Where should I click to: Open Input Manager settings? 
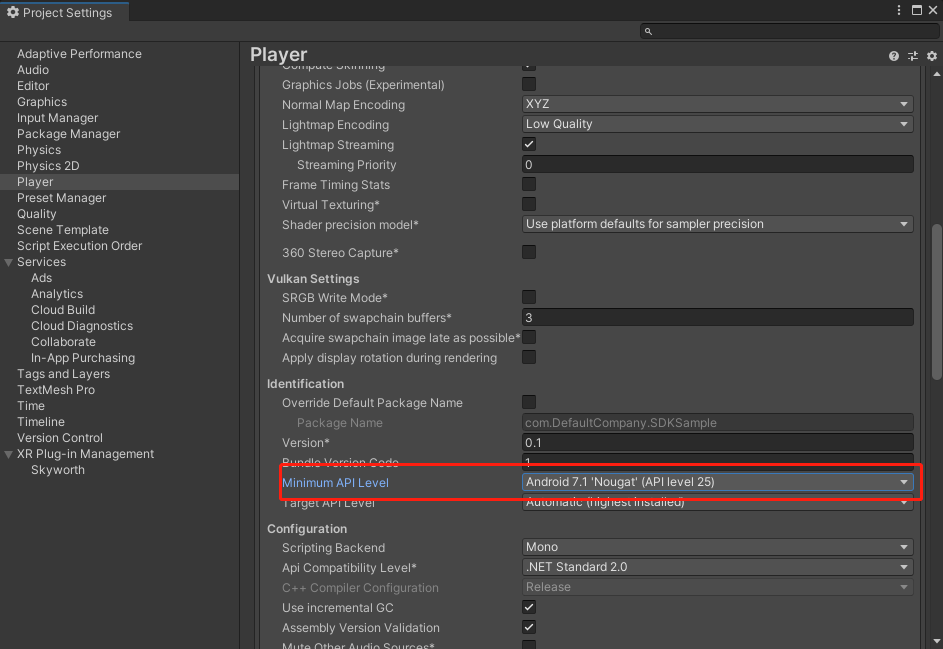(x=58, y=118)
